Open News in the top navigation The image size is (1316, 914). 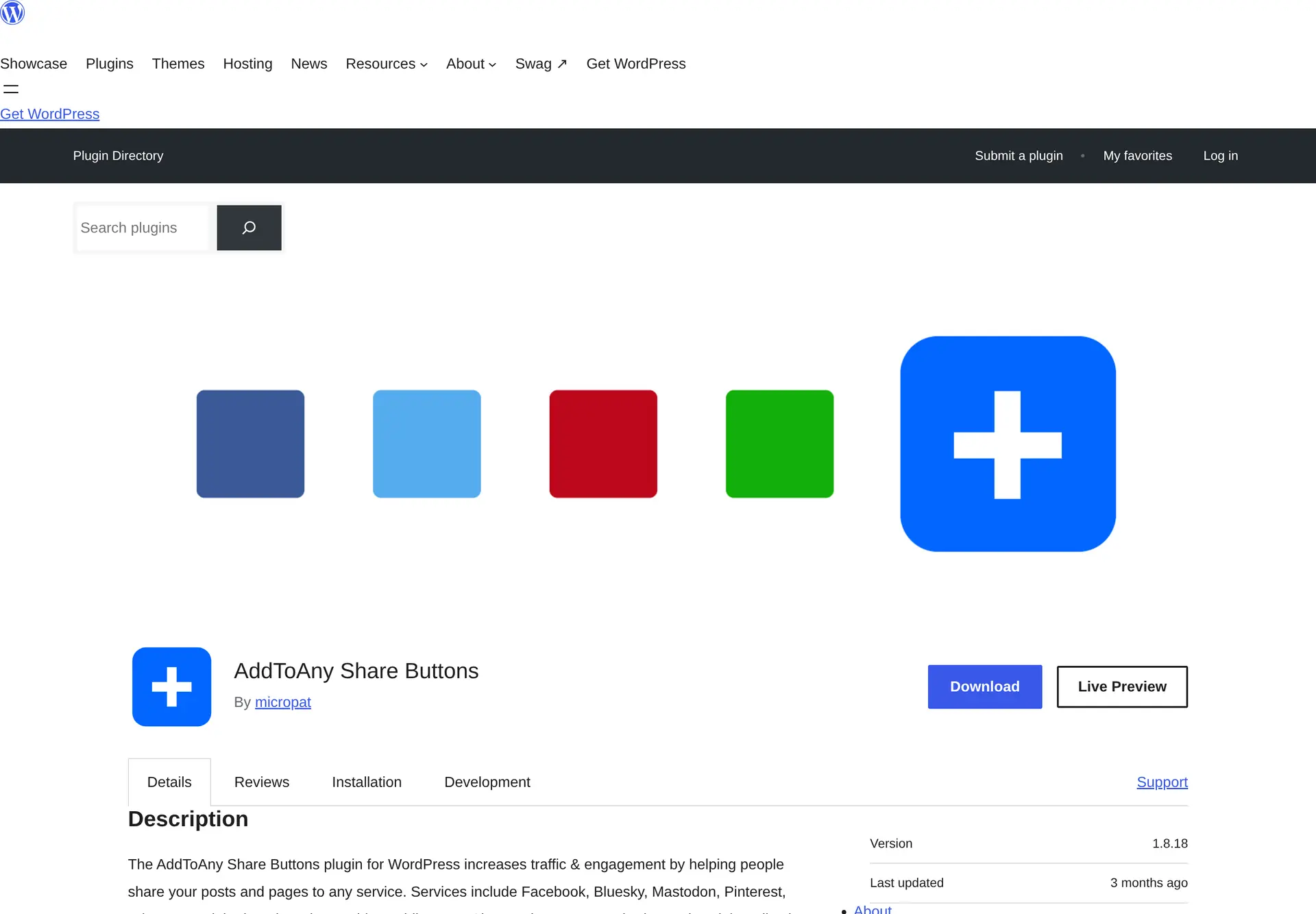coord(309,64)
